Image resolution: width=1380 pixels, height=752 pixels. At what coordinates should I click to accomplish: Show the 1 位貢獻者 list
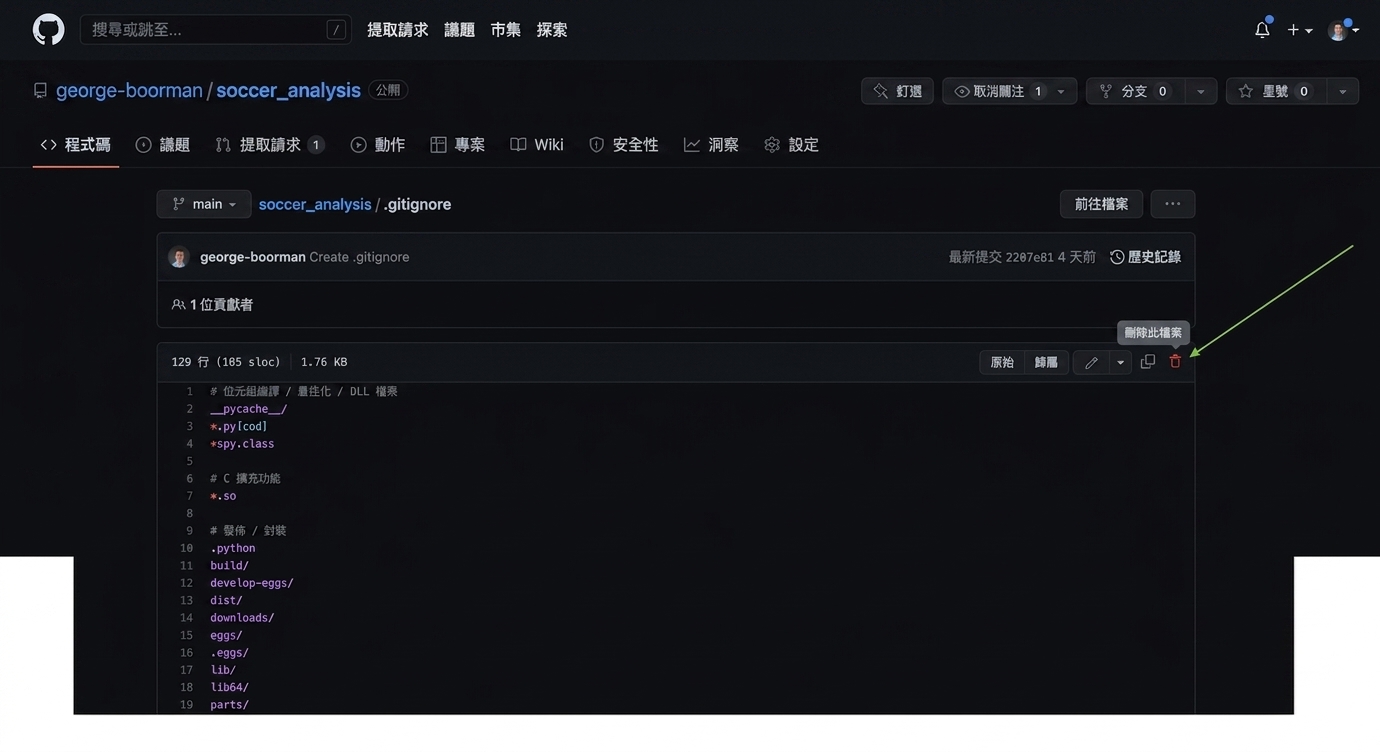pos(212,305)
